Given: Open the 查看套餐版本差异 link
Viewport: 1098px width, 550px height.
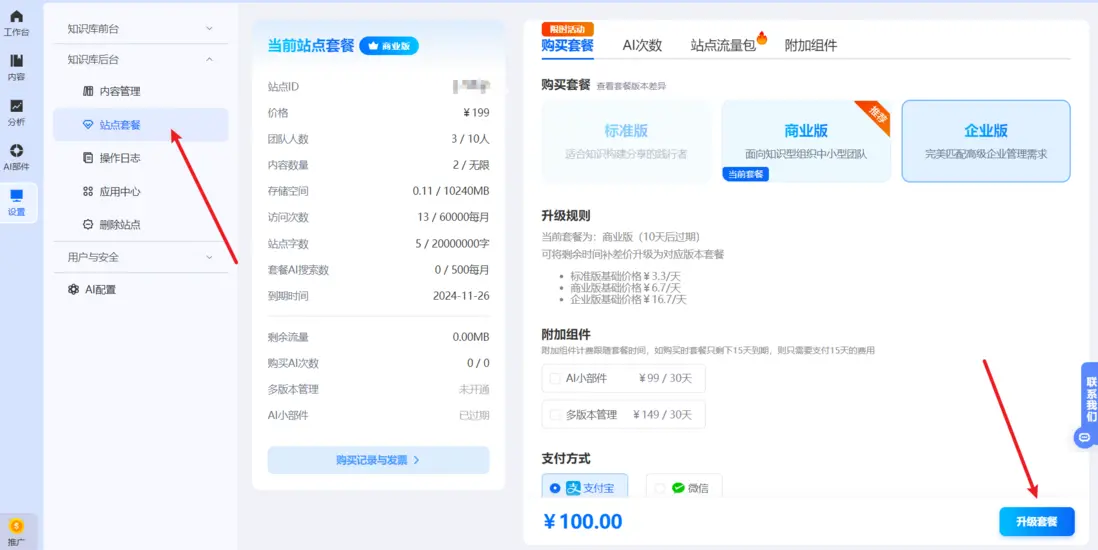Looking at the screenshot, I should [x=631, y=86].
